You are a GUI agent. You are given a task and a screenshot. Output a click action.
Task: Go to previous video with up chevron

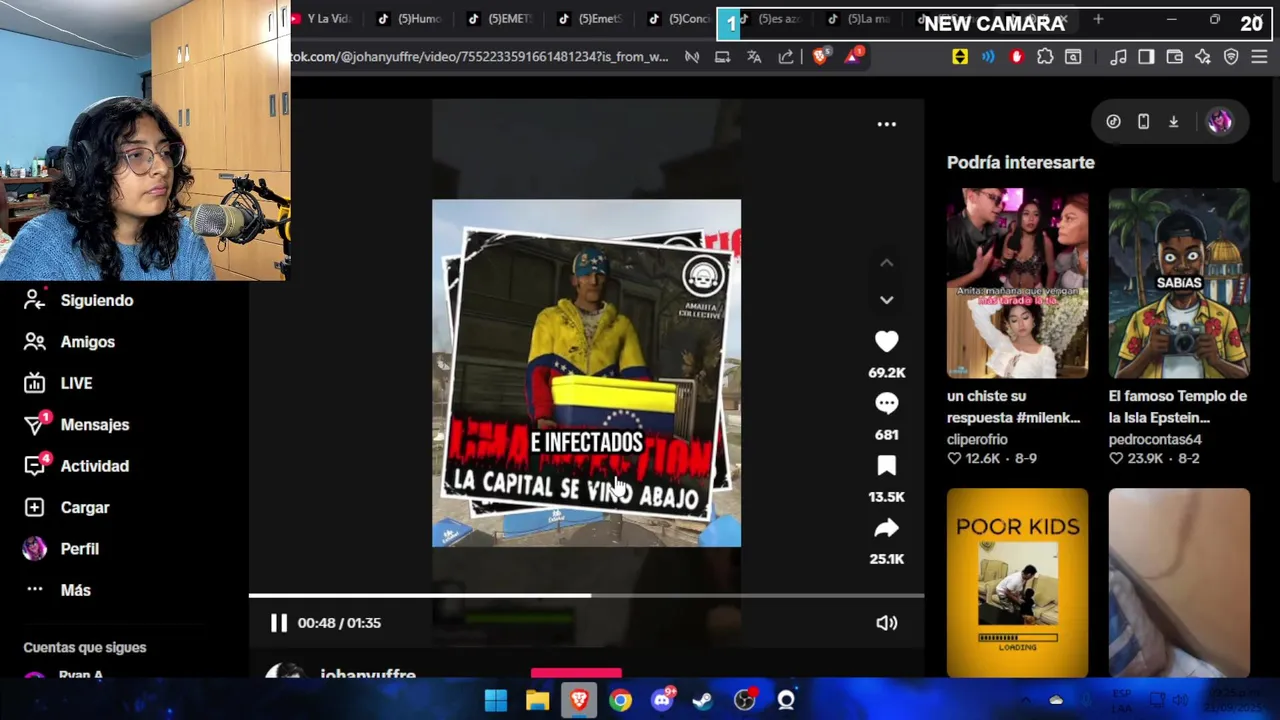(886, 263)
